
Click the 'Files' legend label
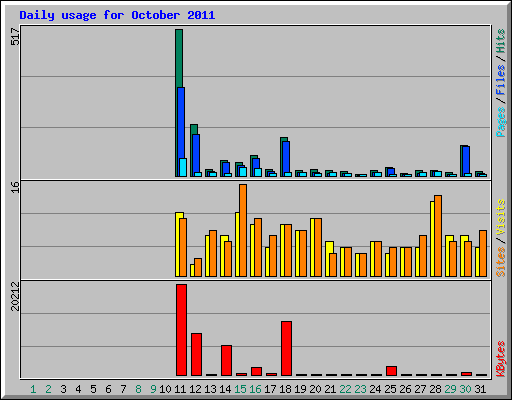pyautogui.click(x=501, y=80)
